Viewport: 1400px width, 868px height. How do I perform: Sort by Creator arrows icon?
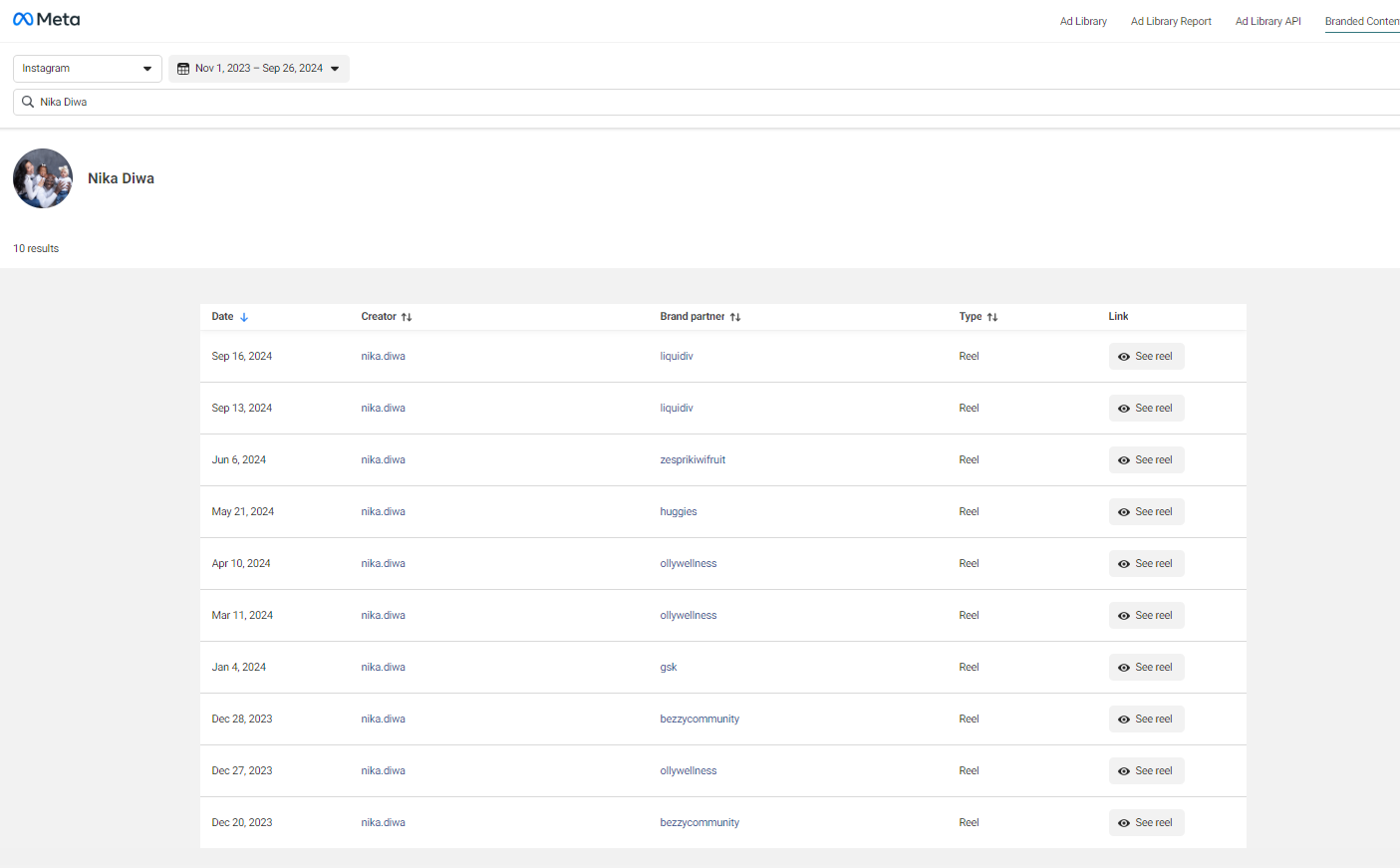(407, 317)
